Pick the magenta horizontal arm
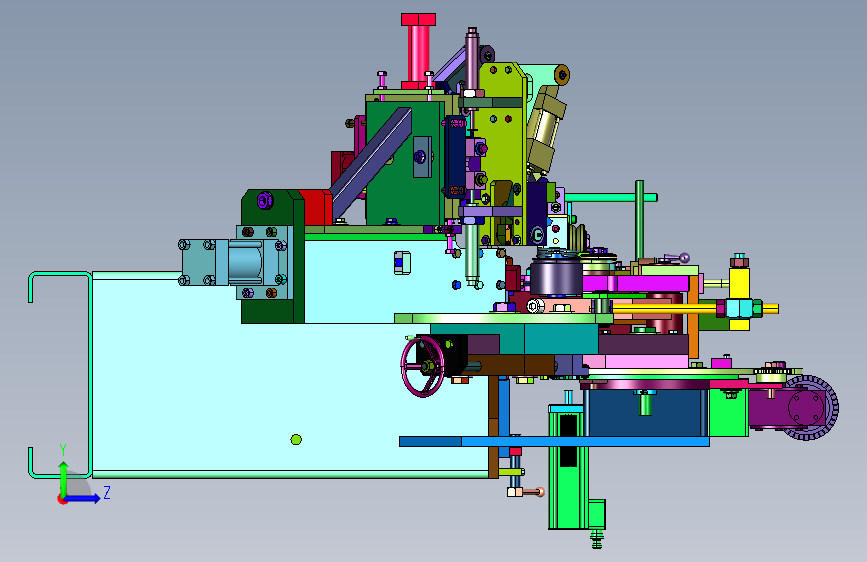Image resolution: width=867 pixels, height=562 pixels. [x=636, y=284]
